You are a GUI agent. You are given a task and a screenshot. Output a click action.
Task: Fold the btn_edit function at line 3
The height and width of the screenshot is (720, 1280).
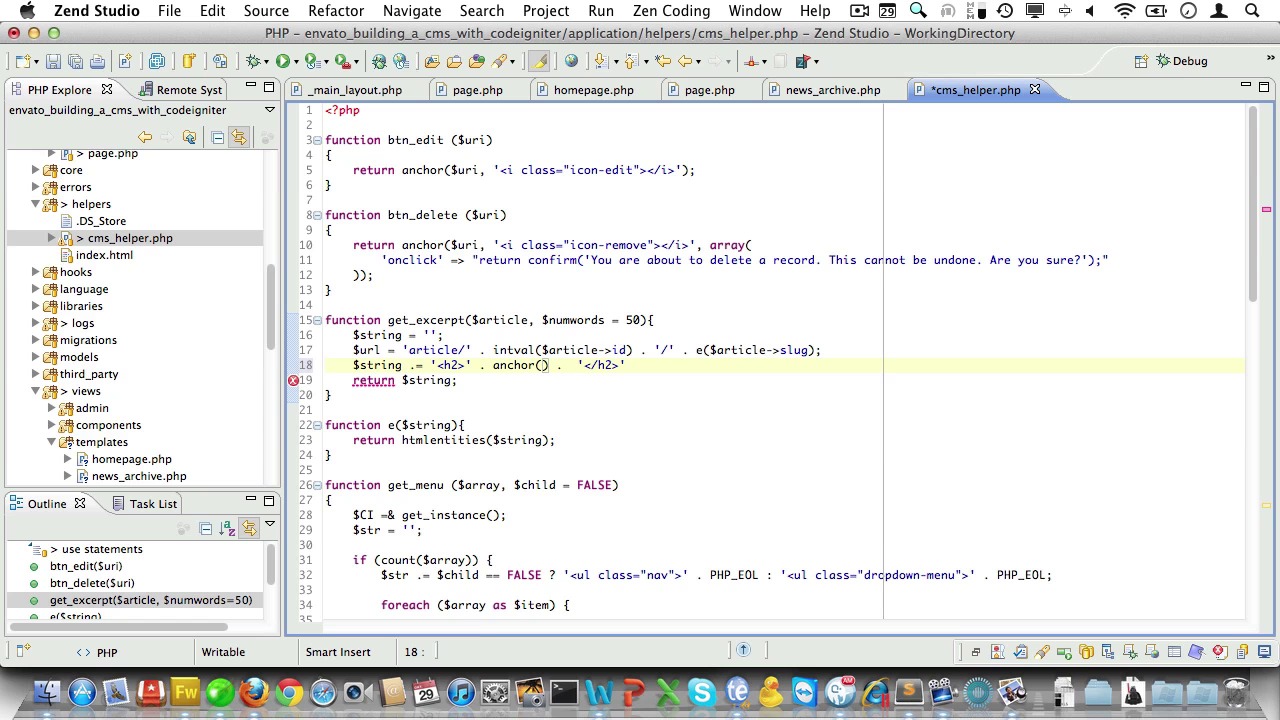317,140
